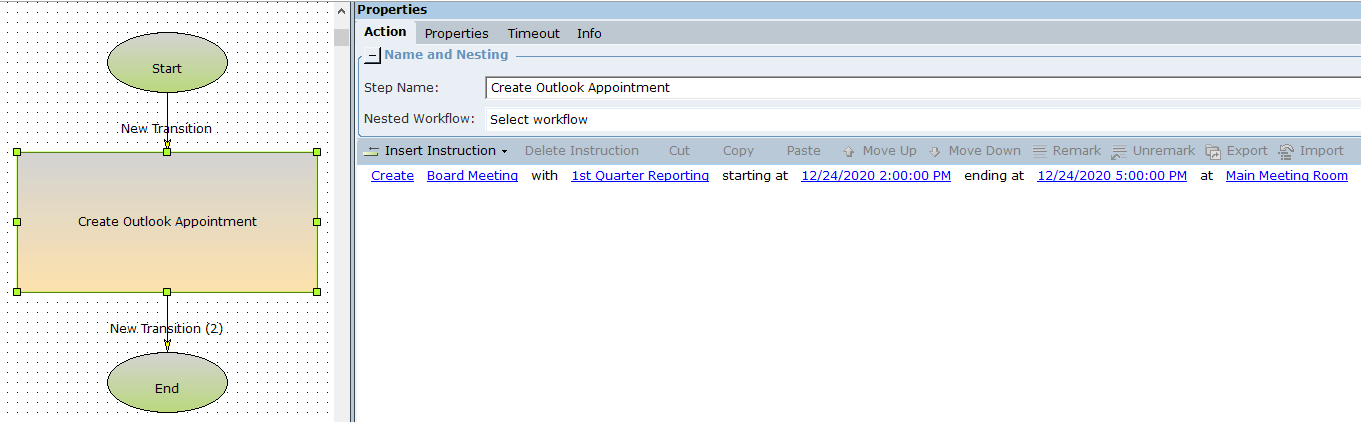
Task: Switch to the Timeout tab
Action: [x=533, y=33]
